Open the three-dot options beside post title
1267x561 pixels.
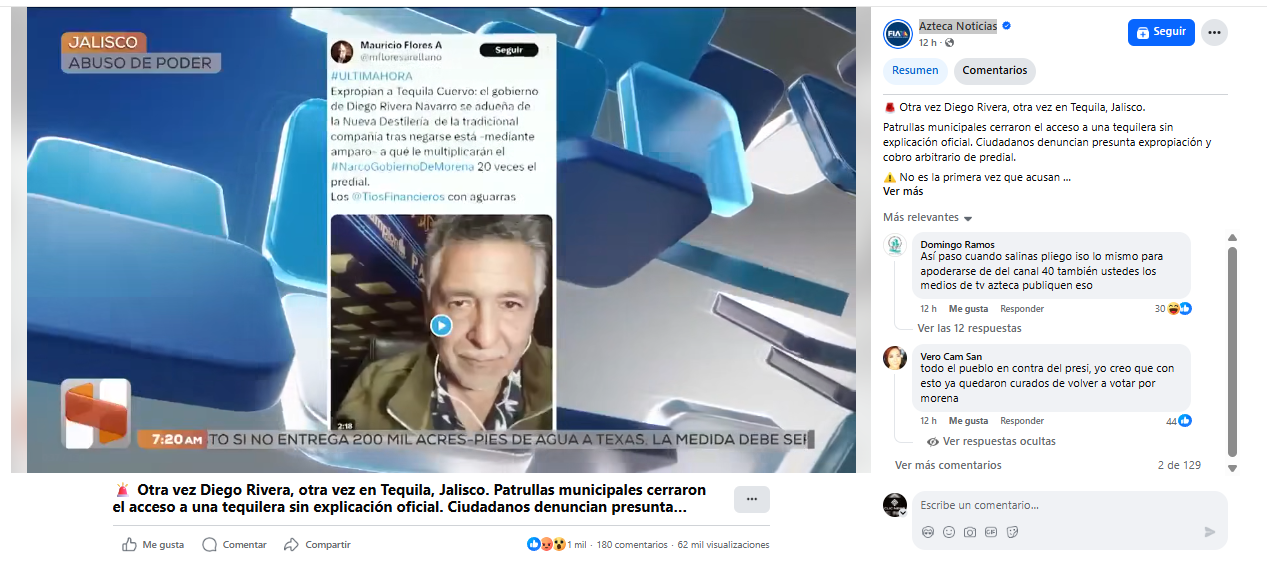[x=752, y=499]
